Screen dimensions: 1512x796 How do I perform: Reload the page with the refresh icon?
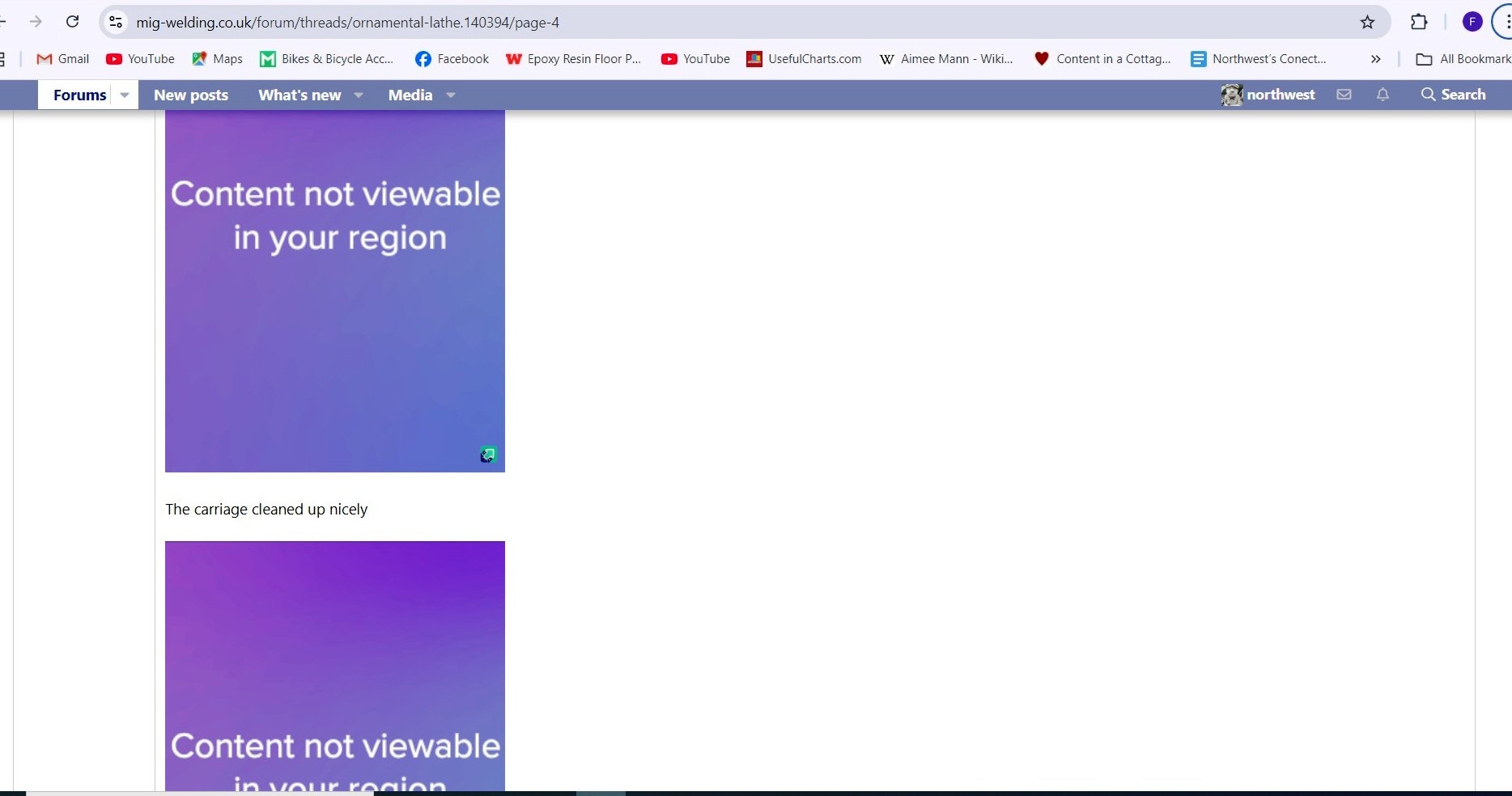pyautogui.click(x=72, y=22)
